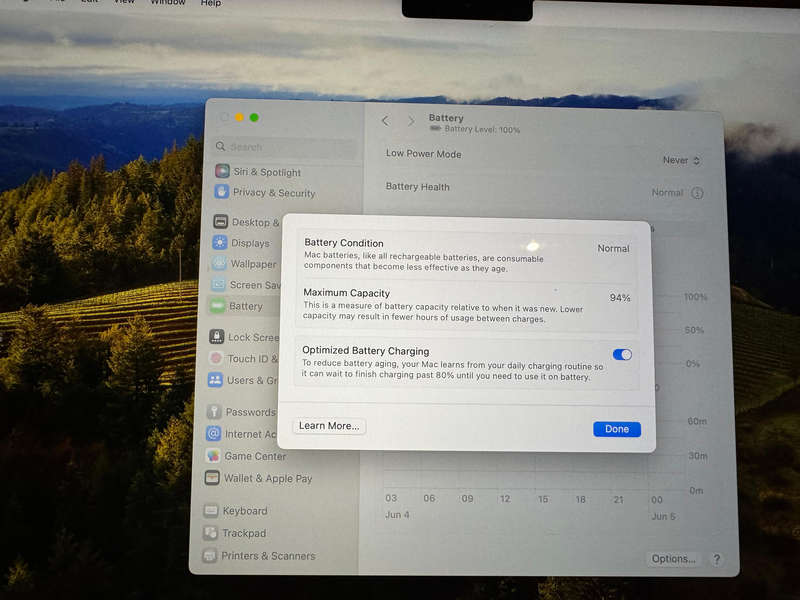Open the Window menu in menu bar
Screen dimensions: 800x600
[168, 3]
